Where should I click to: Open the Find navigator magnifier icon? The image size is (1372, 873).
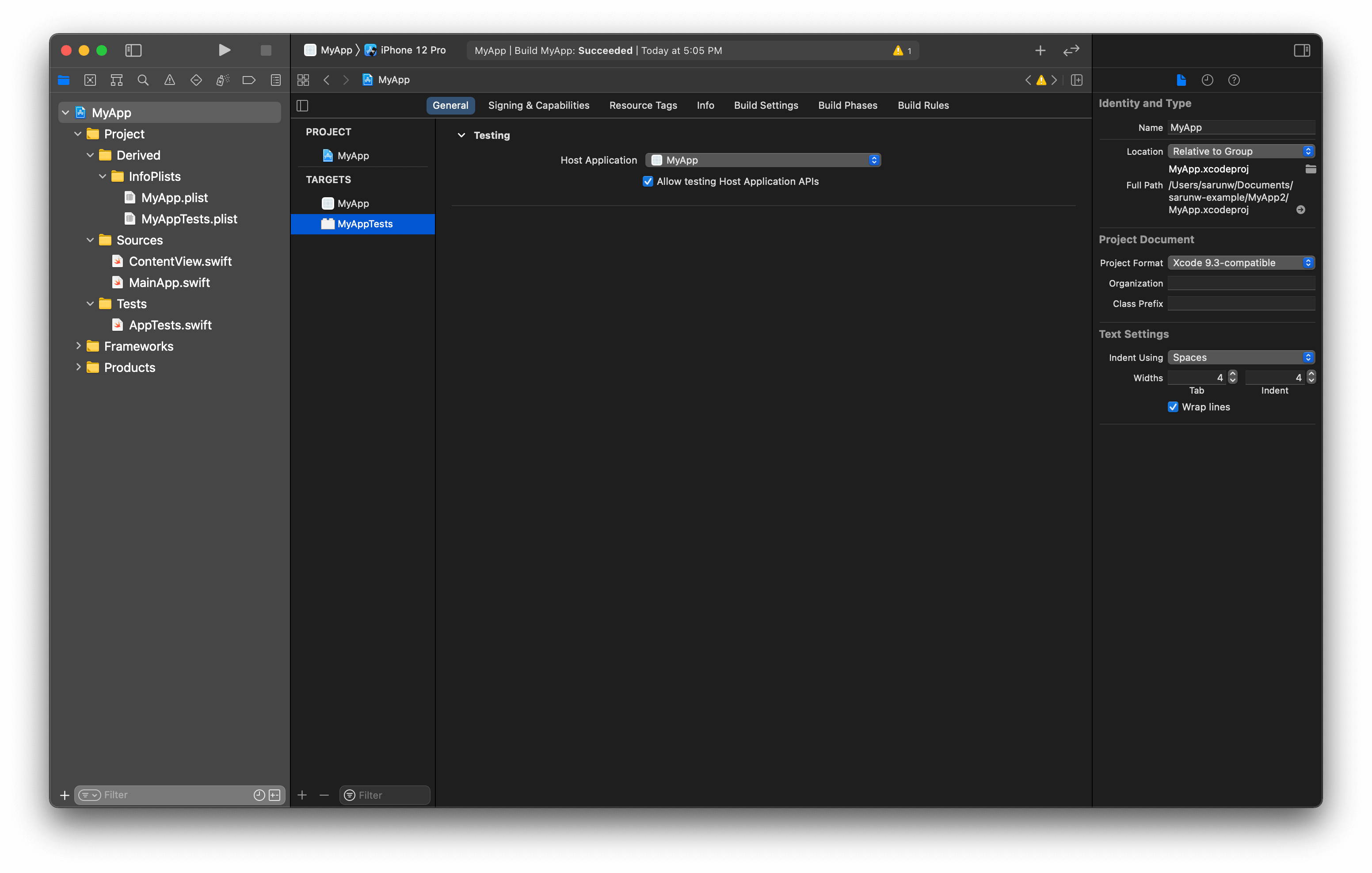[143, 80]
